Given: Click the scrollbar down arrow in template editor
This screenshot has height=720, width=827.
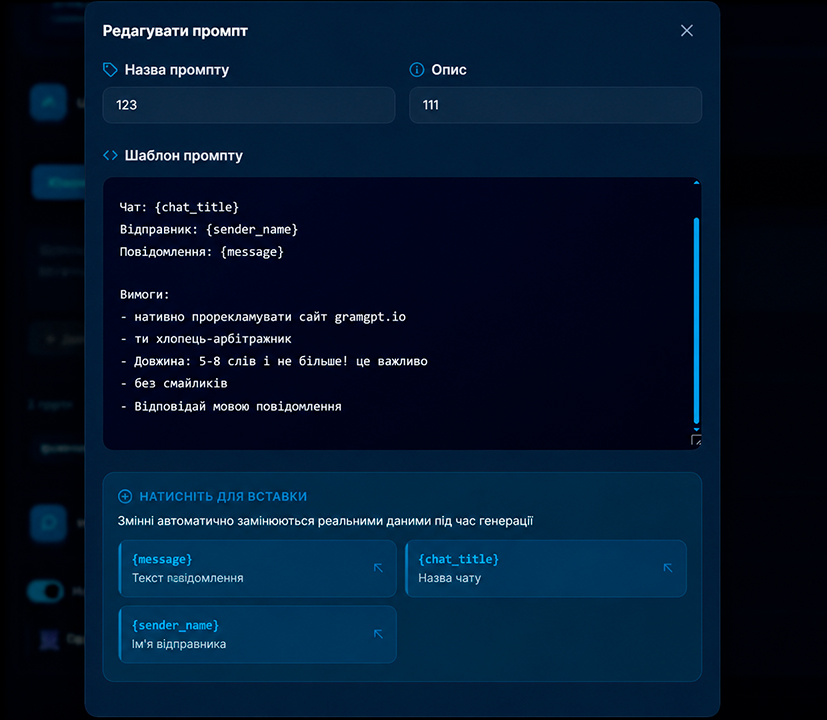Looking at the screenshot, I should coord(696,429).
